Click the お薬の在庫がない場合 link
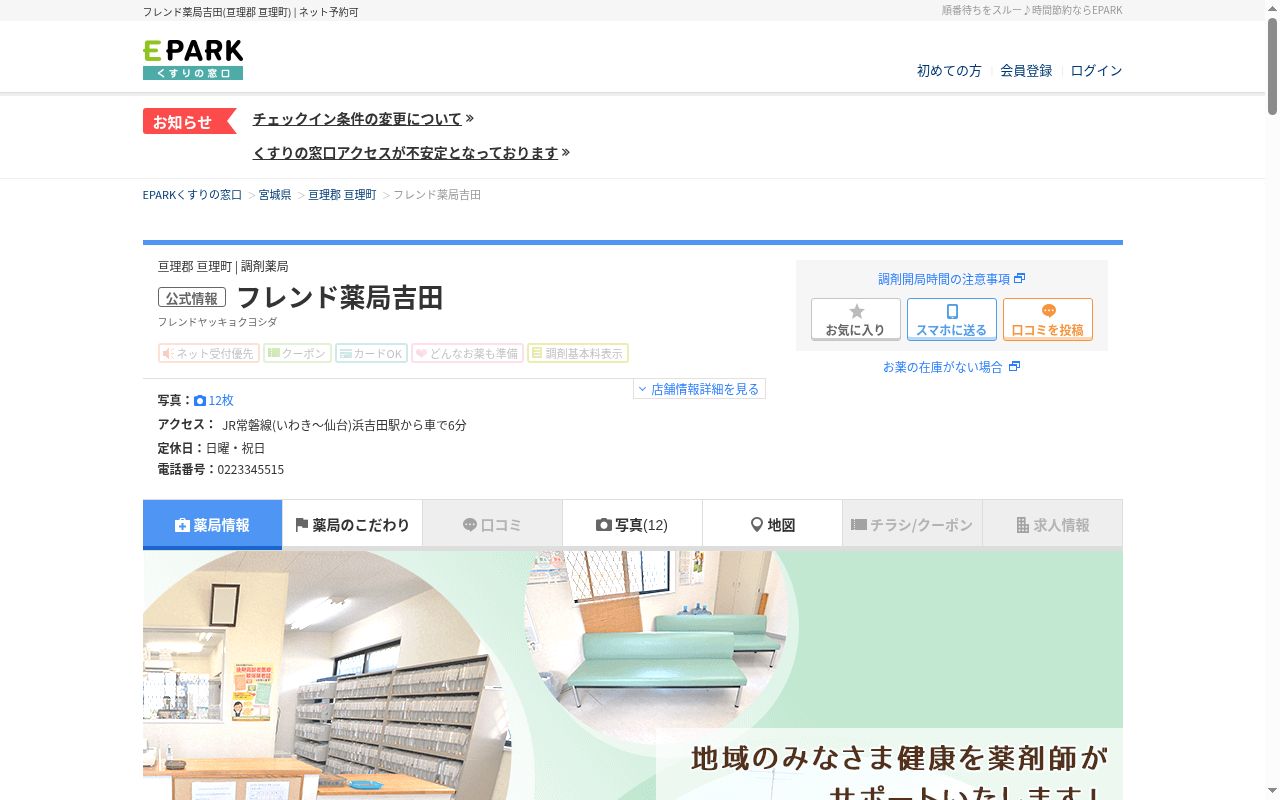The width and height of the screenshot is (1280, 800). 942,367
